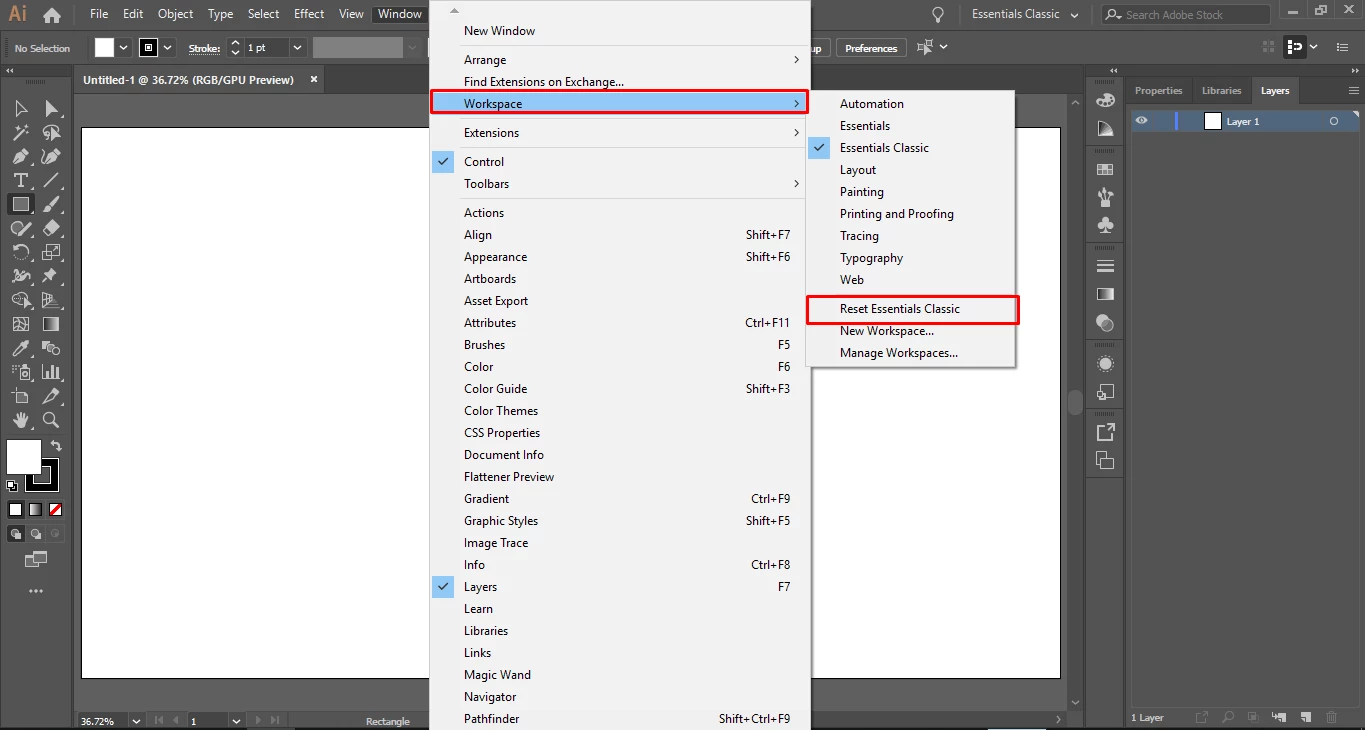Open the stroke weight dropdown arrow

coord(297,48)
